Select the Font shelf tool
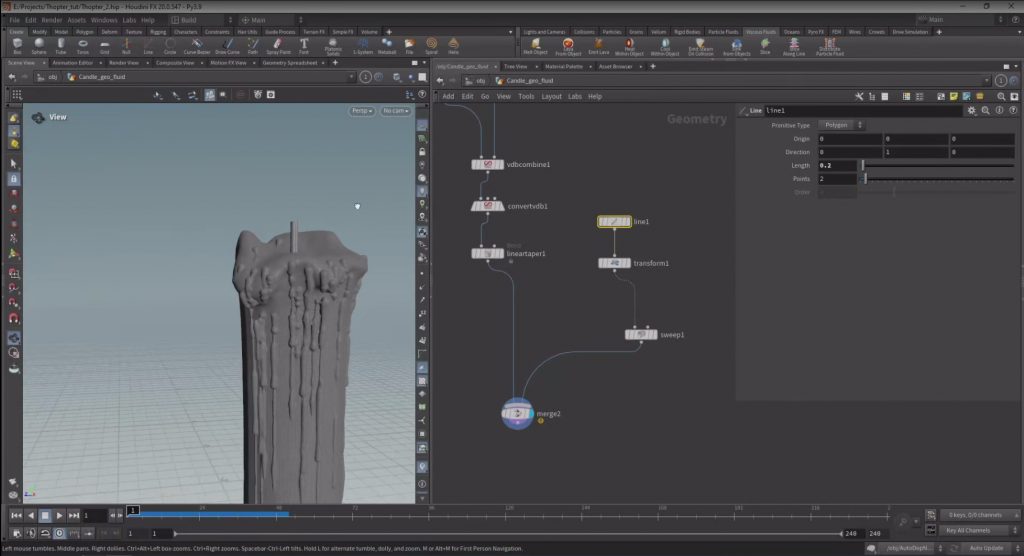 304,46
